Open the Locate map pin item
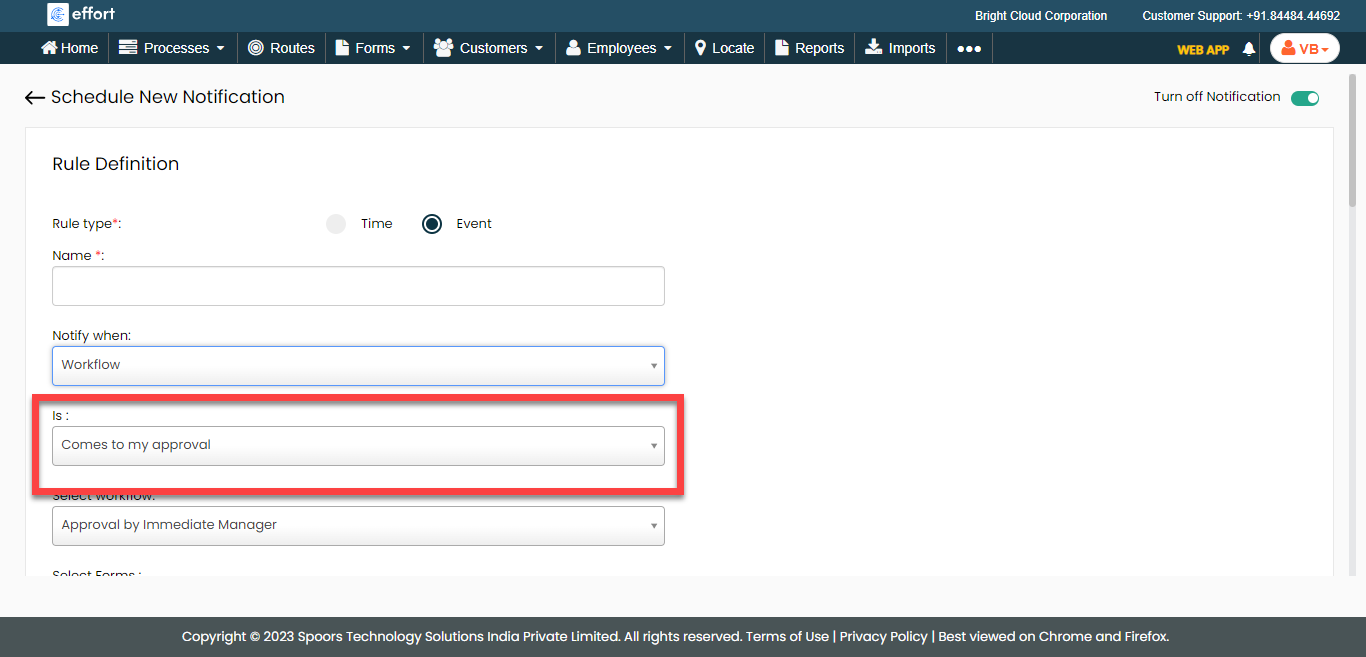This screenshot has height=657, width=1366. (x=724, y=48)
